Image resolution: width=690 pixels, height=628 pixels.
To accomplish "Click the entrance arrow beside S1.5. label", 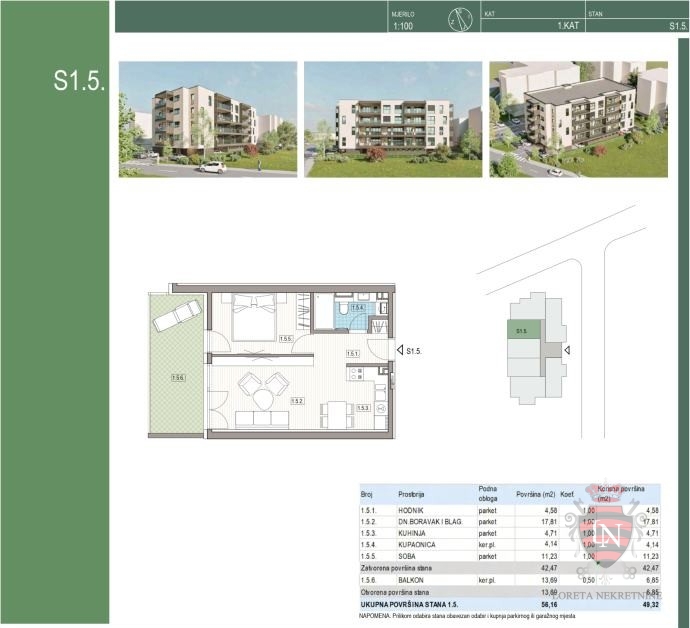I will coord(398,350).
